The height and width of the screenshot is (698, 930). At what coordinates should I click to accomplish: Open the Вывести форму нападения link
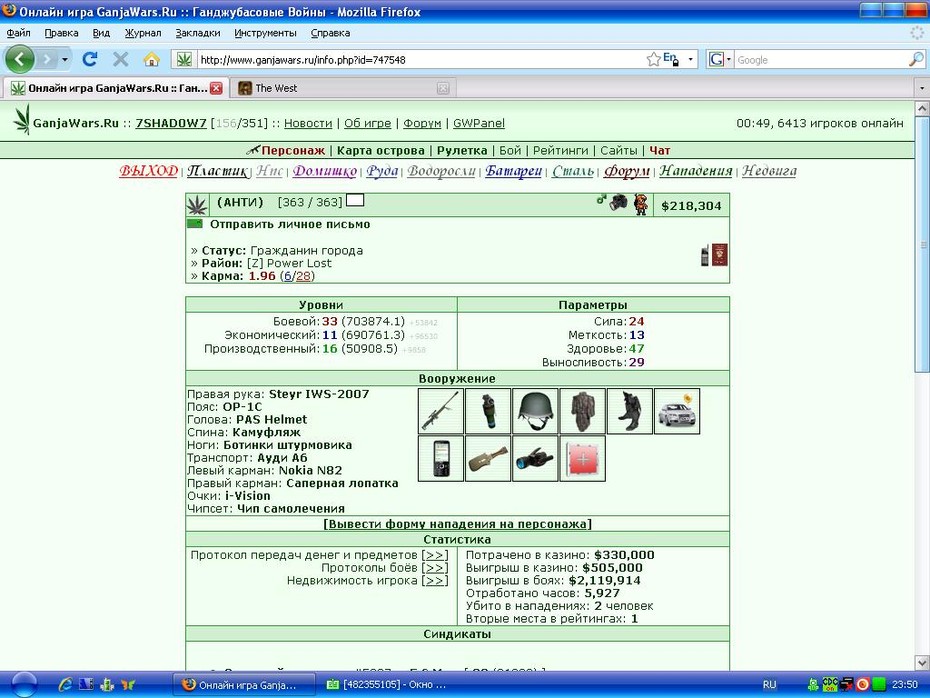[457, 524]
